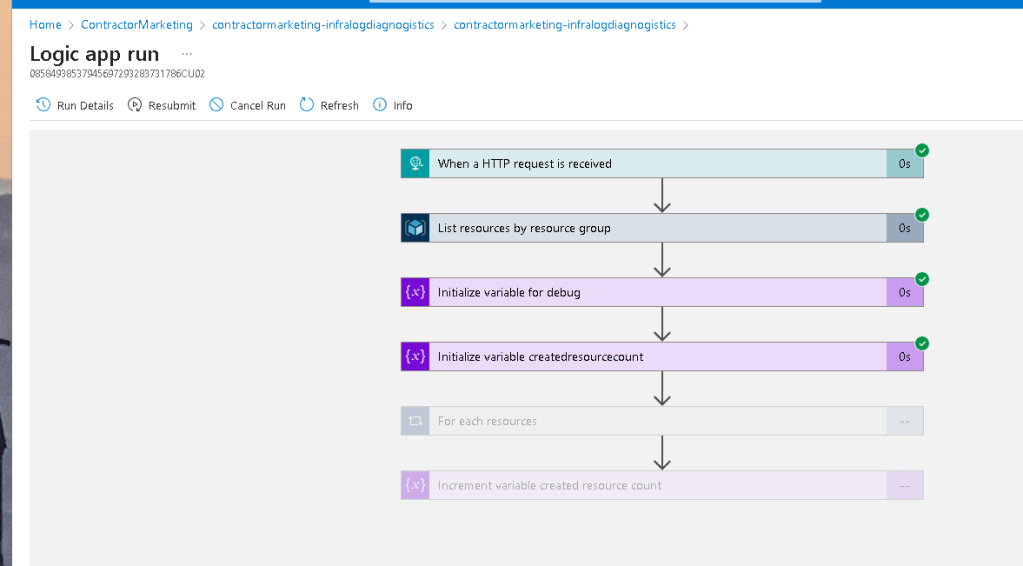
Task: Expand the For each resources step
Action: click(x=662, y=421)
